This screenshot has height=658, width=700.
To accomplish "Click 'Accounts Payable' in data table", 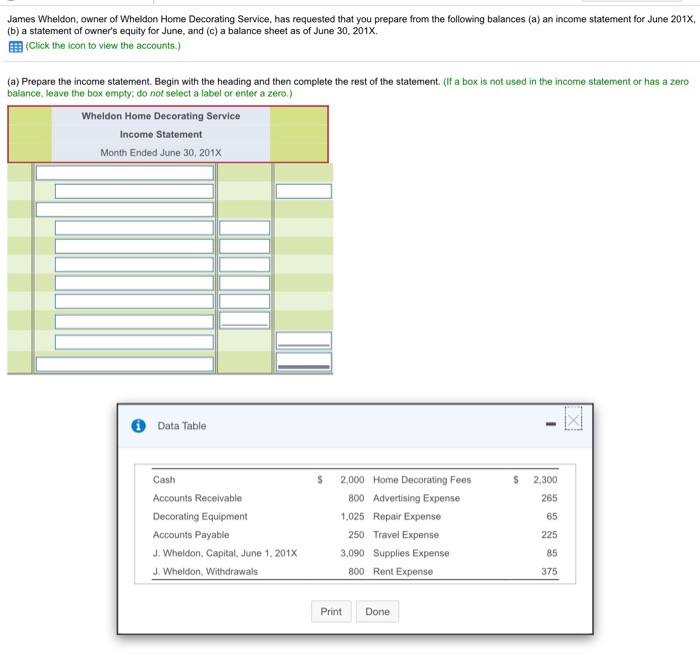I will pos(191,534).
